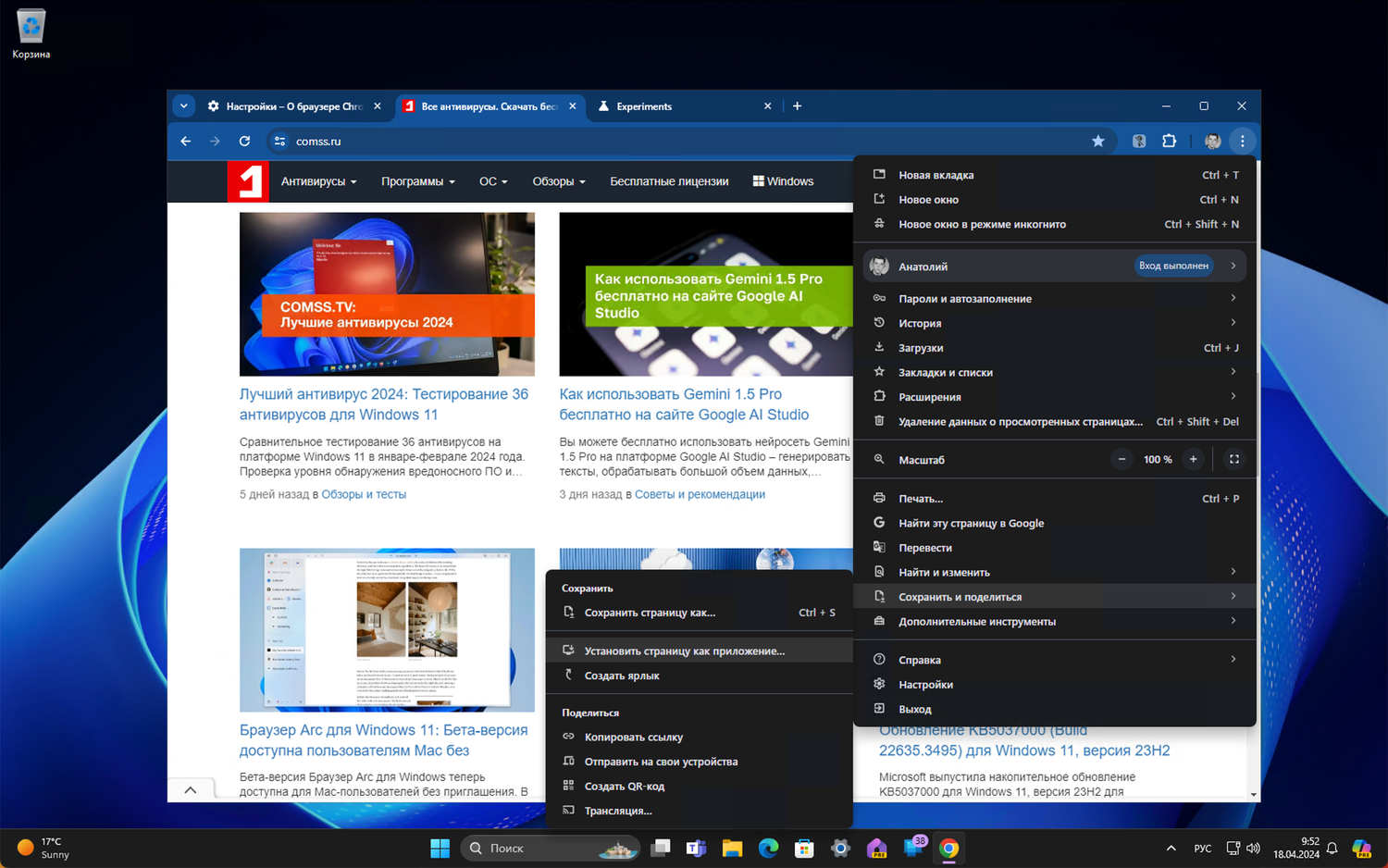Open File Explorer from the taskbar

[732, 848]
